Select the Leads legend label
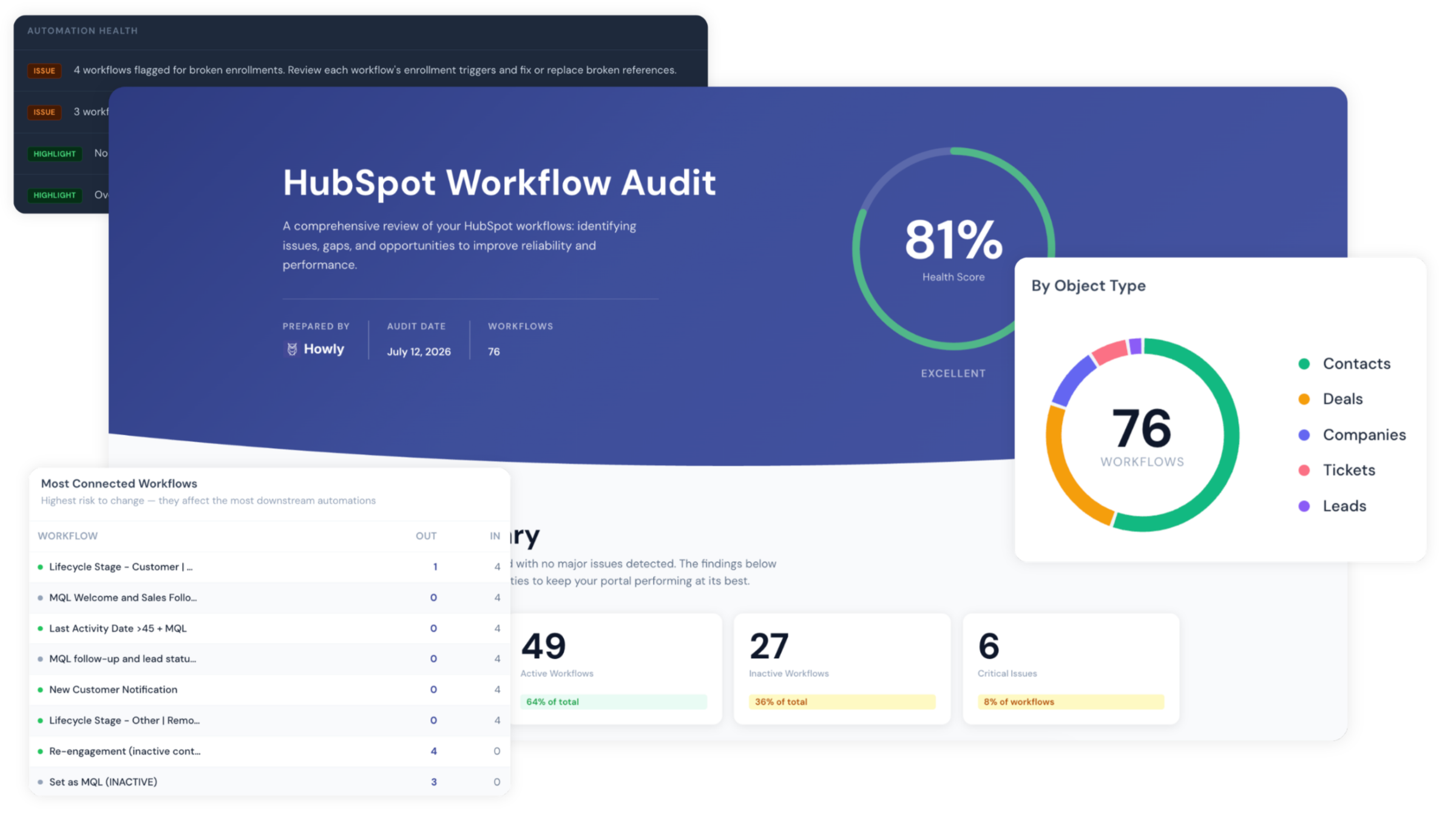The height and width of the screenshot is (819, 1456). click(x=1344, y=506)
